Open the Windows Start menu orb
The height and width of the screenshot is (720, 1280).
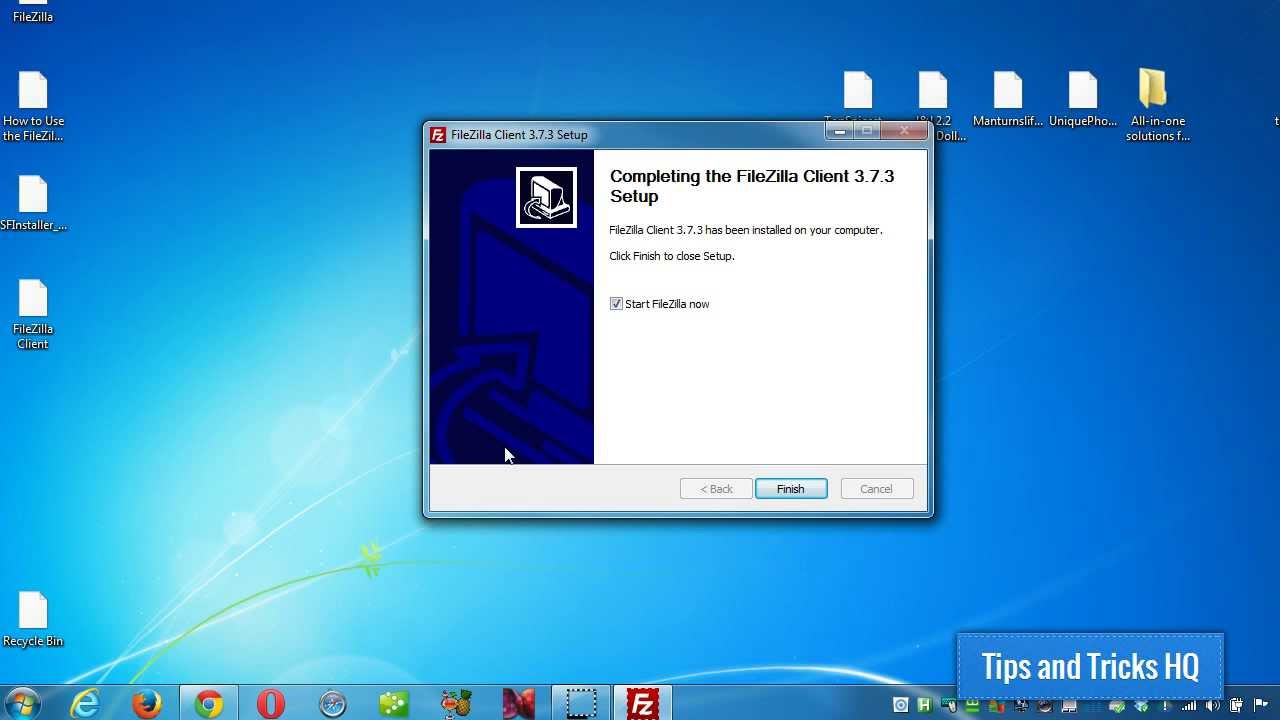click(x=22, y=704)
